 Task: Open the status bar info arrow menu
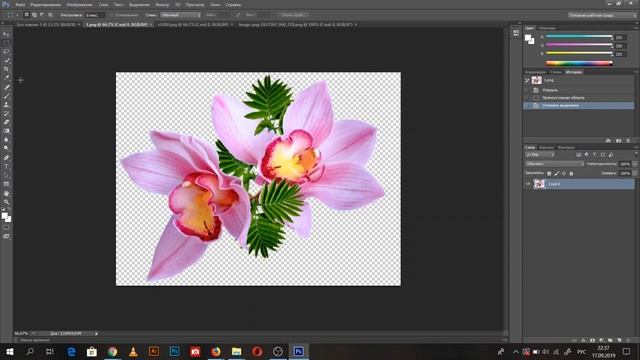tap(96, 334)
